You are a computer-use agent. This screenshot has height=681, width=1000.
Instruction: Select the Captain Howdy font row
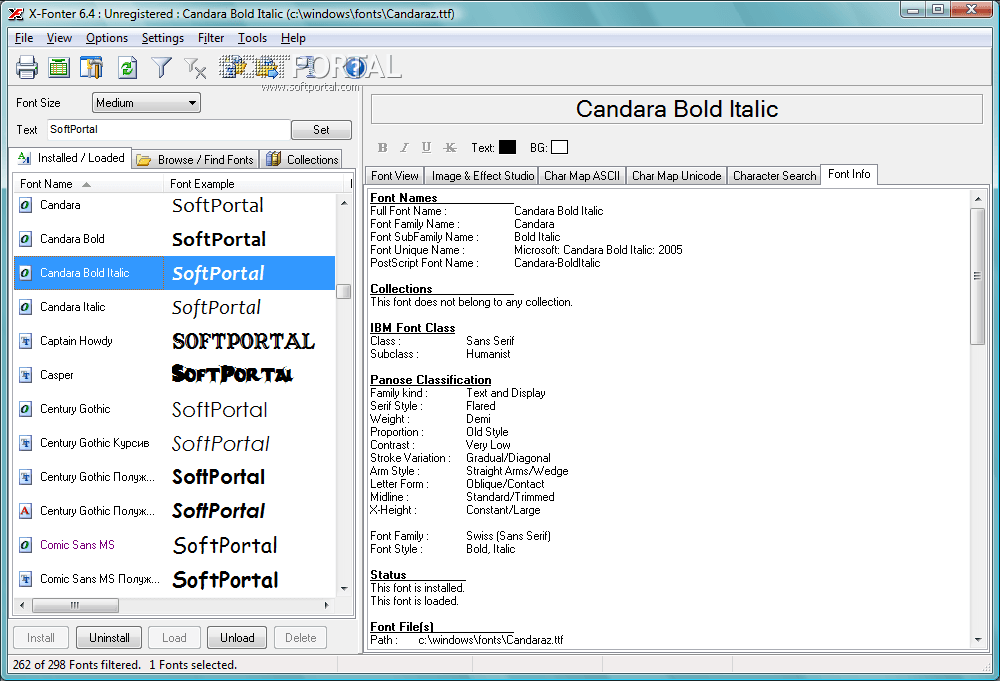(174, 341)
